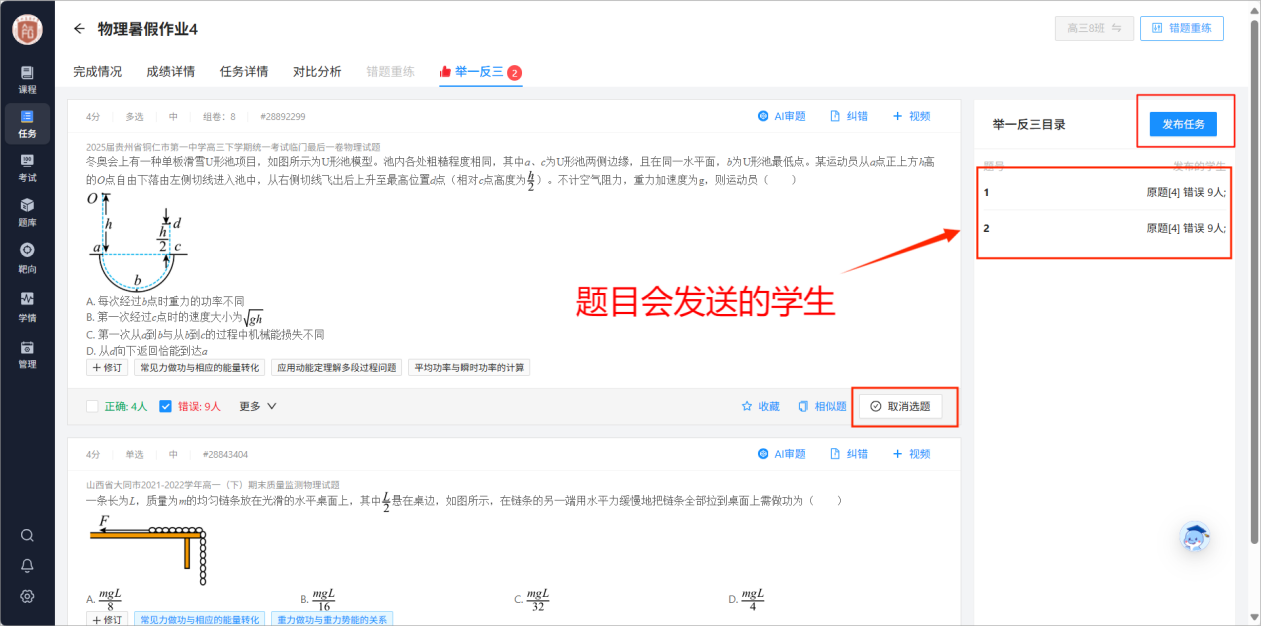Click the source line 2025届贵州省铜仁市第一中学
The image size is (1261, 626).
(233, 147)
